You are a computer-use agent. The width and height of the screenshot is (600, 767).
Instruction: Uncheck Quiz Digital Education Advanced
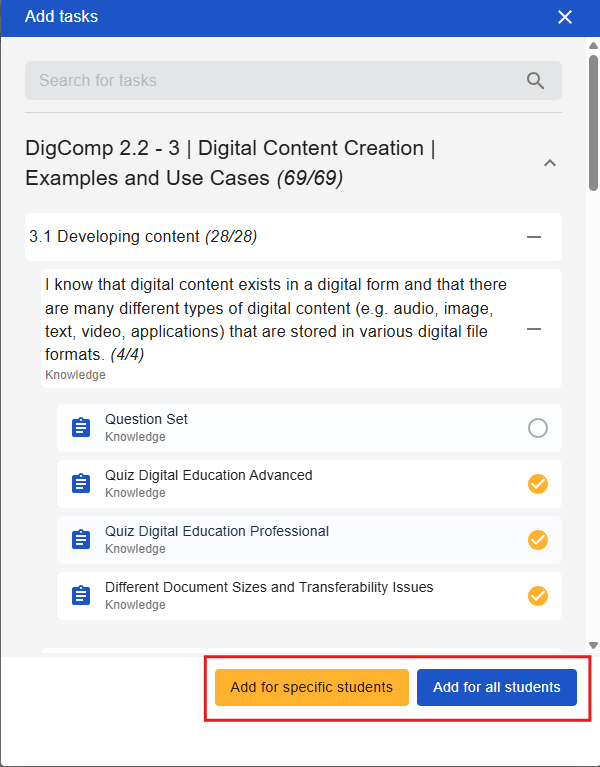(x=538, y=484)
